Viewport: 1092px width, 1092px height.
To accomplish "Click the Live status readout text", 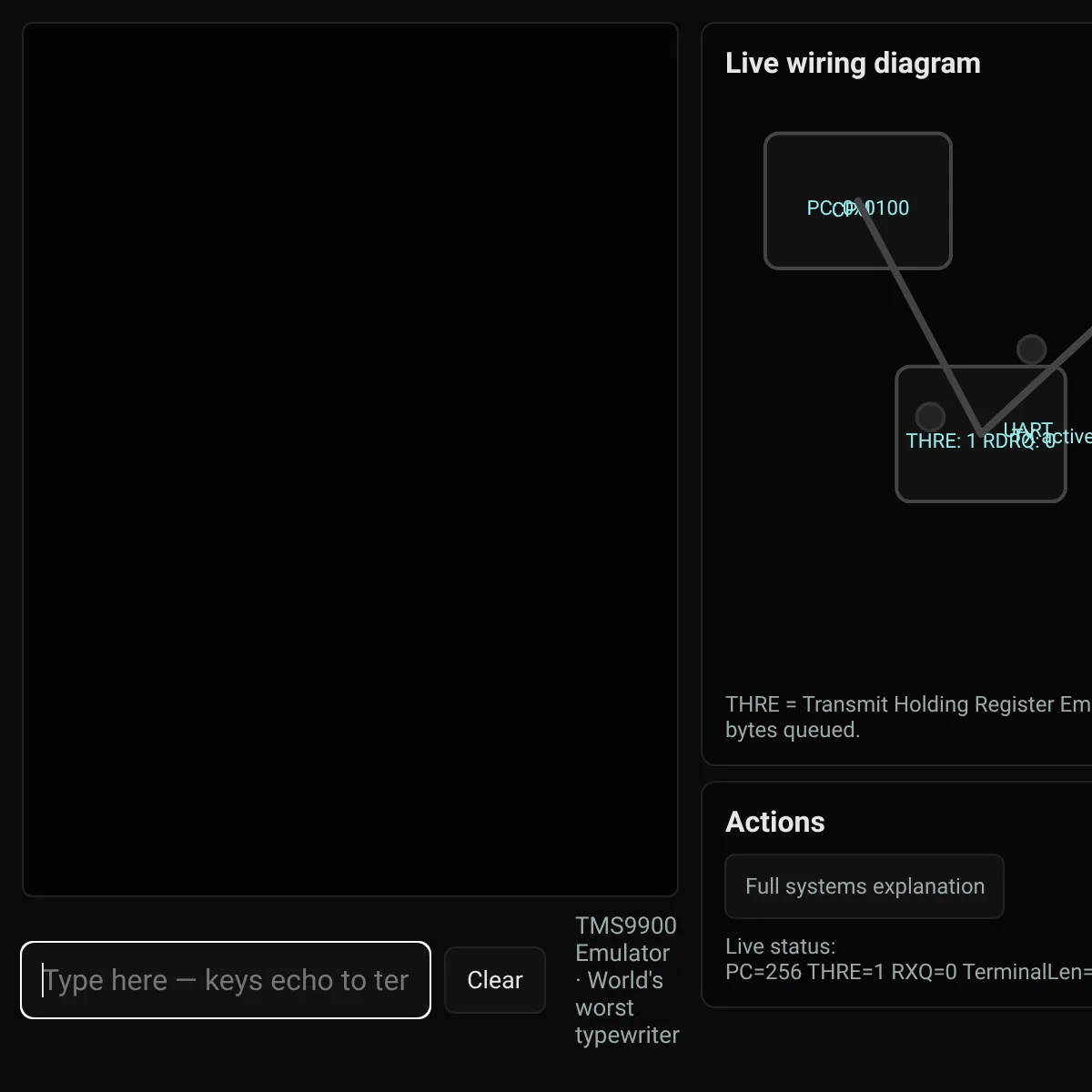I will (908, 959).
